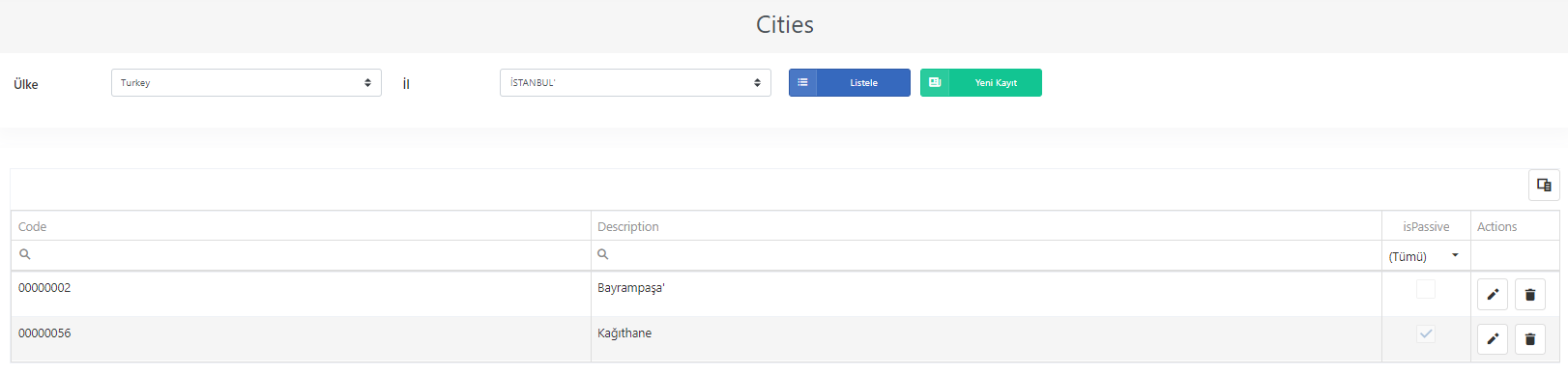
Task: Toggle the isPassive checkbox for Bayrampaşa'
Action: 1426,288
